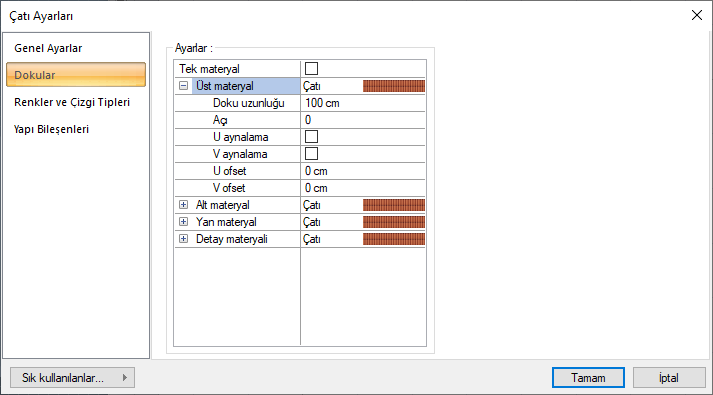Toggle the U aynalama checkbox
The image size is (713, 395).
click(x=311, y=136)
